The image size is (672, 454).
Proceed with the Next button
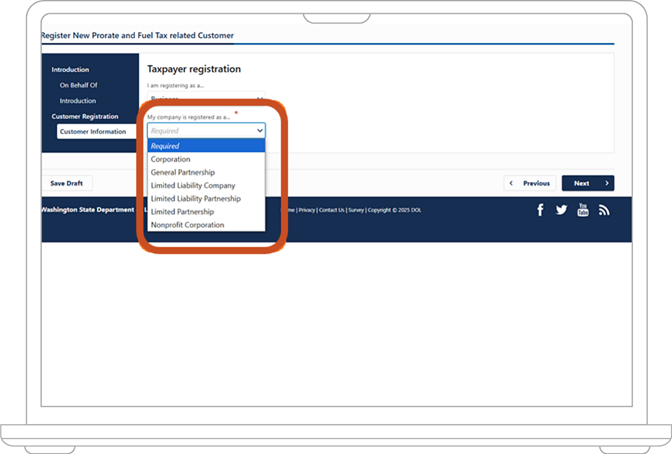tap(588, 183)
